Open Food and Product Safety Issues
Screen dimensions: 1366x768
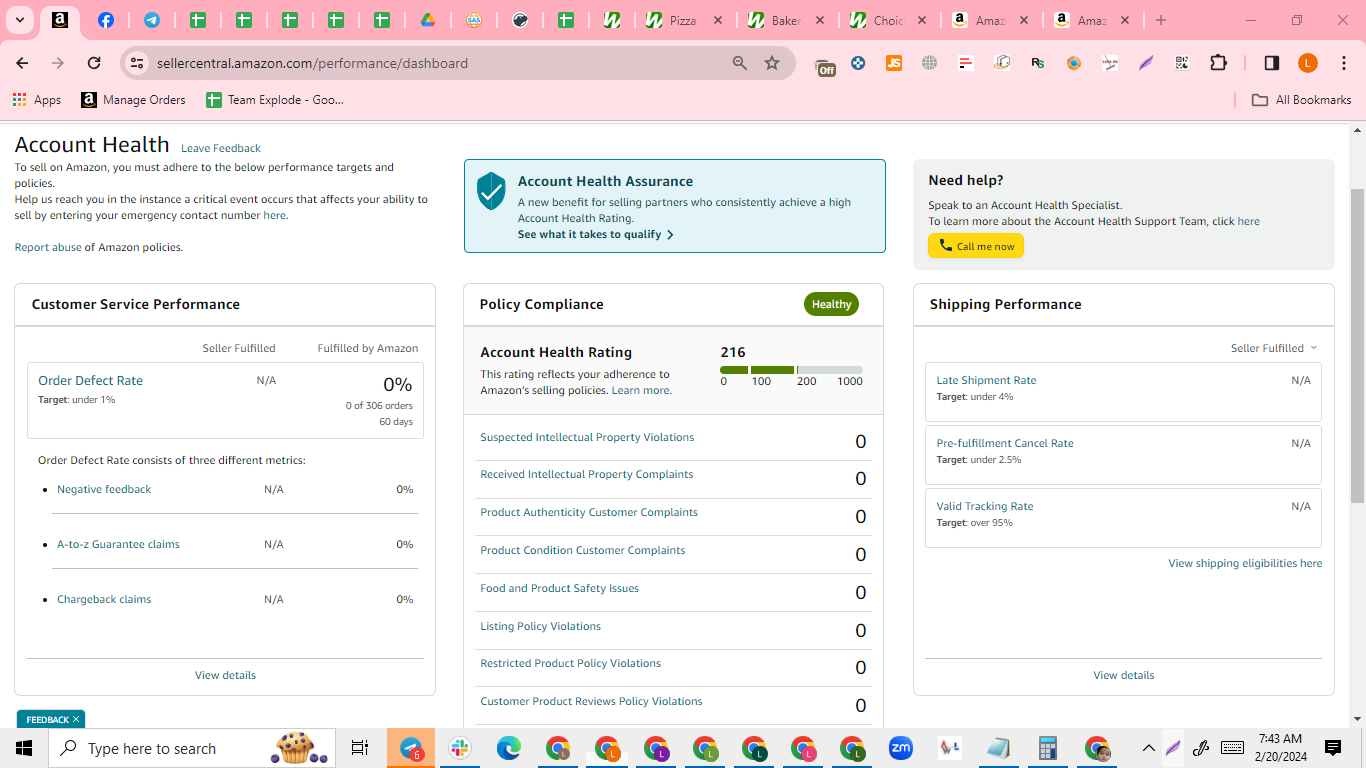(559, 588)
